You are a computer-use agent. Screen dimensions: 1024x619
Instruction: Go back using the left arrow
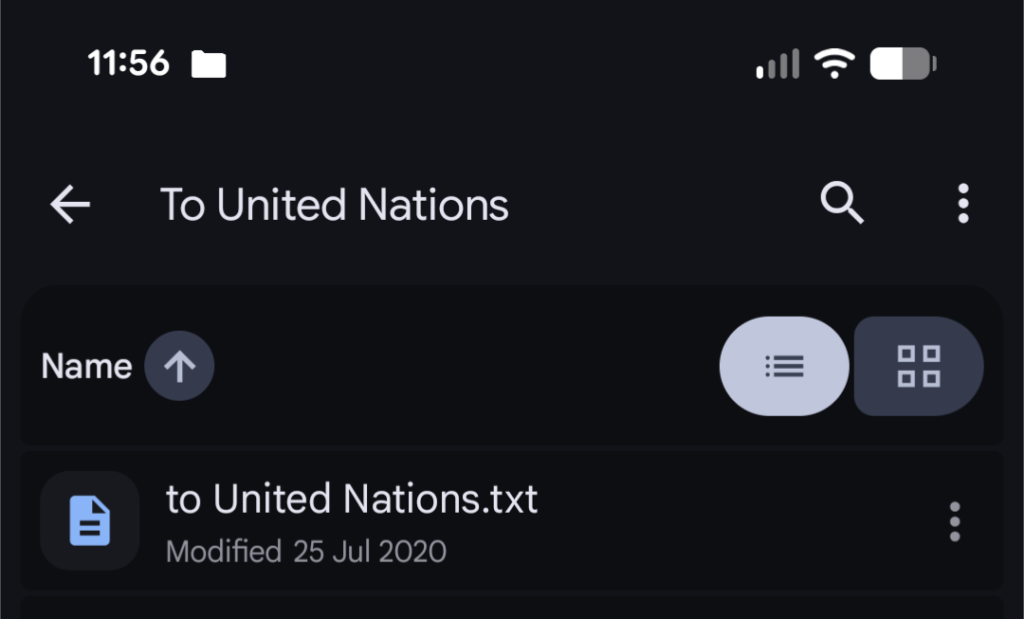(70, 205)
